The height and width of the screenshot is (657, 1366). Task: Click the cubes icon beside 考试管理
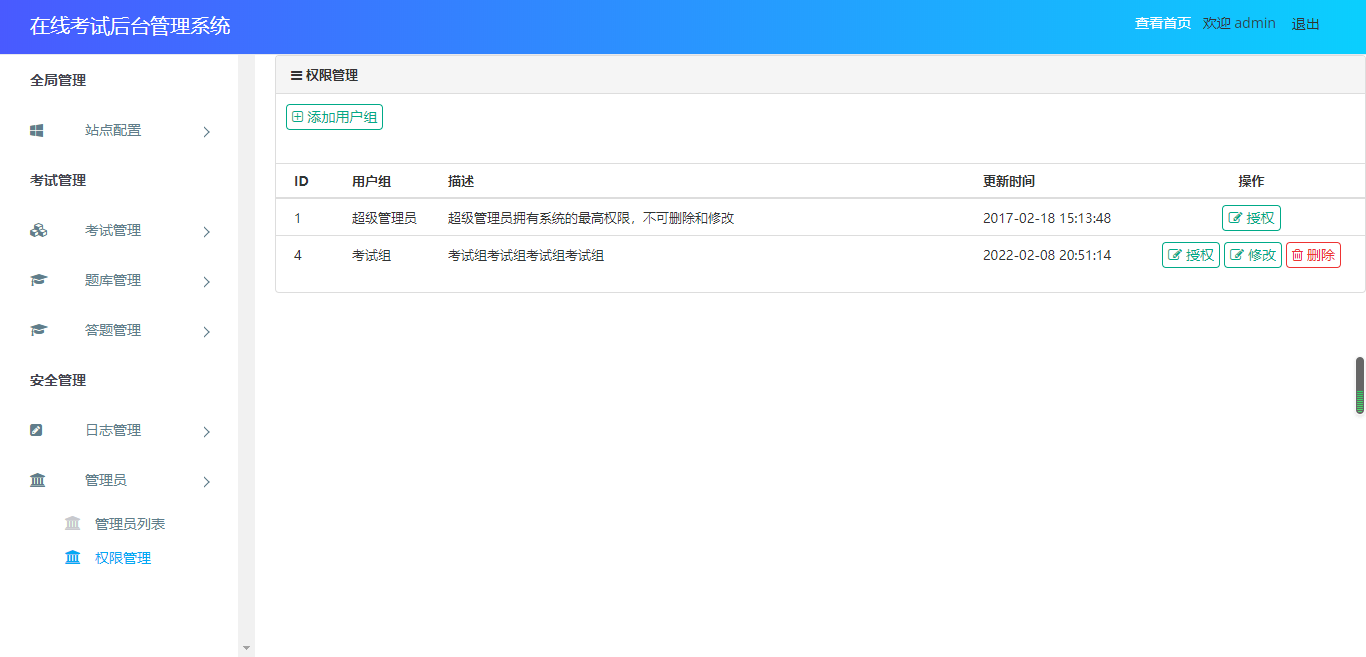(x=38, y=230)
